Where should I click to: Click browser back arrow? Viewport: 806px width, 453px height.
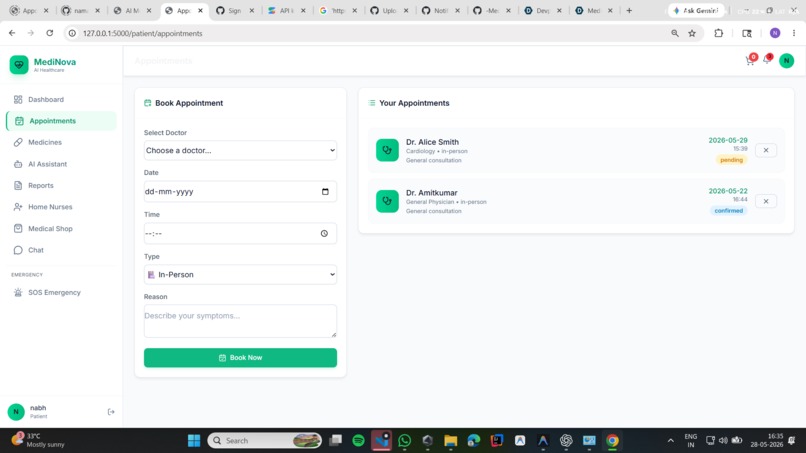click(12, 33)
